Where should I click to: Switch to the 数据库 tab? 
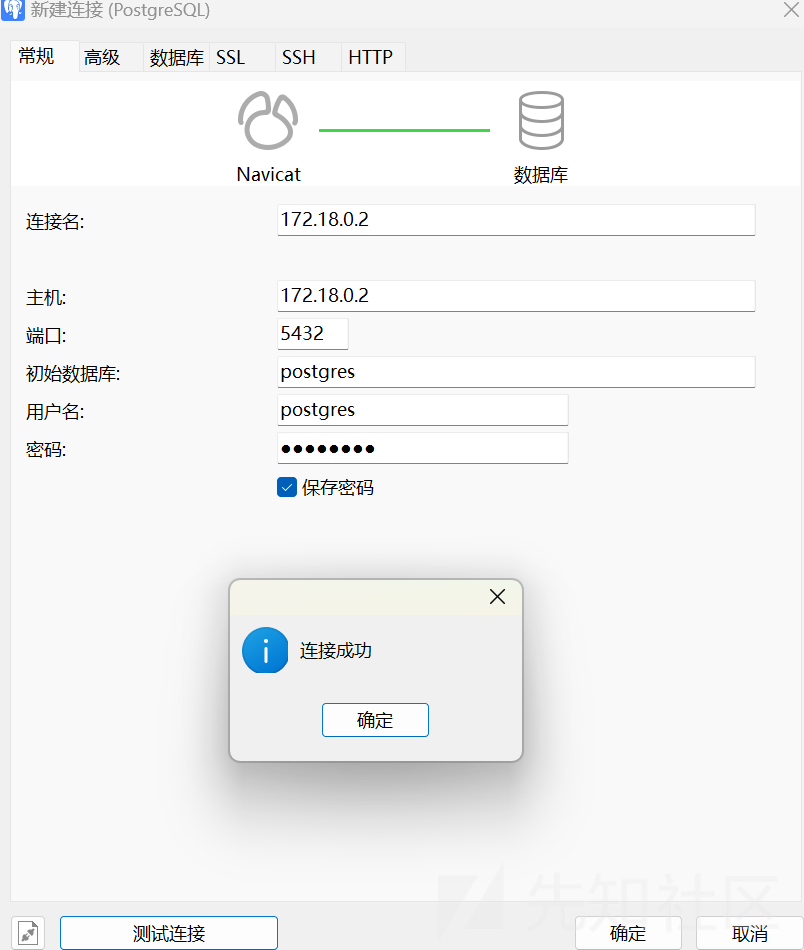(176, 57)
